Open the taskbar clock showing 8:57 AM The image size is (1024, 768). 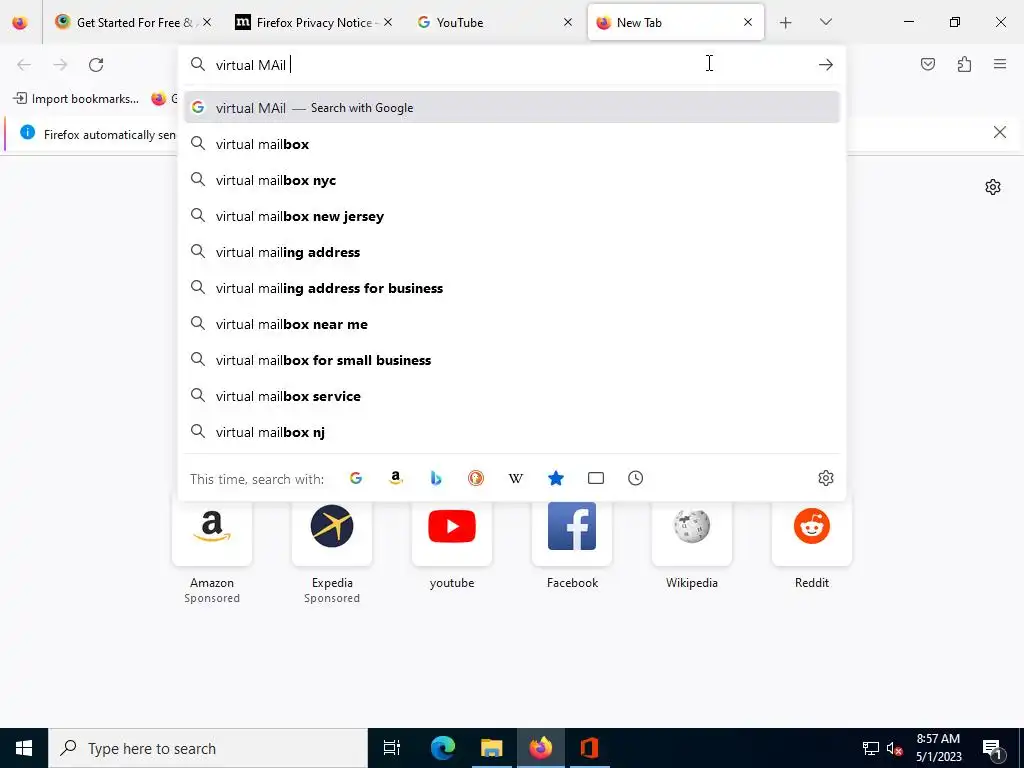(x=938, y=748)
